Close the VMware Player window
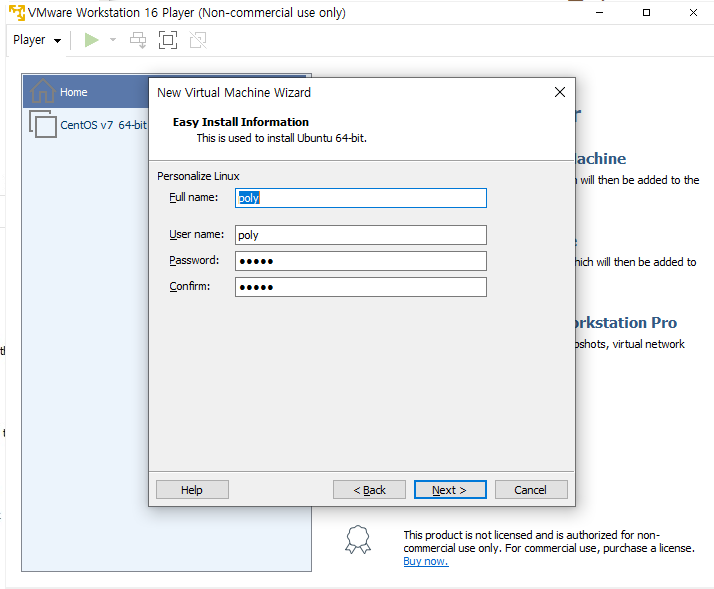 (x=693, y=13)
